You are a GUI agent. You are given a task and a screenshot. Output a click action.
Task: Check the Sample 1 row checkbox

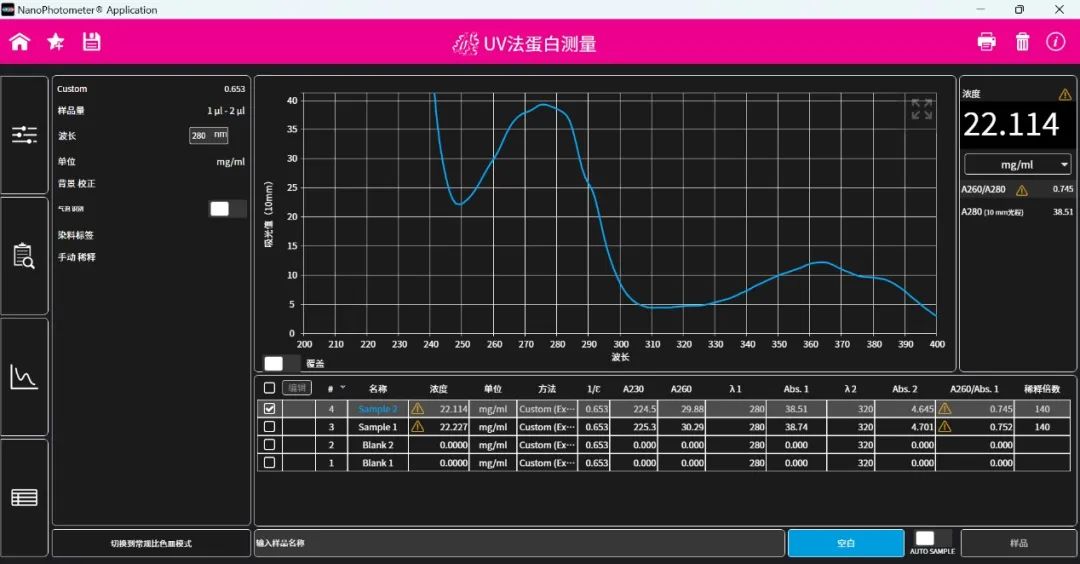269,427
